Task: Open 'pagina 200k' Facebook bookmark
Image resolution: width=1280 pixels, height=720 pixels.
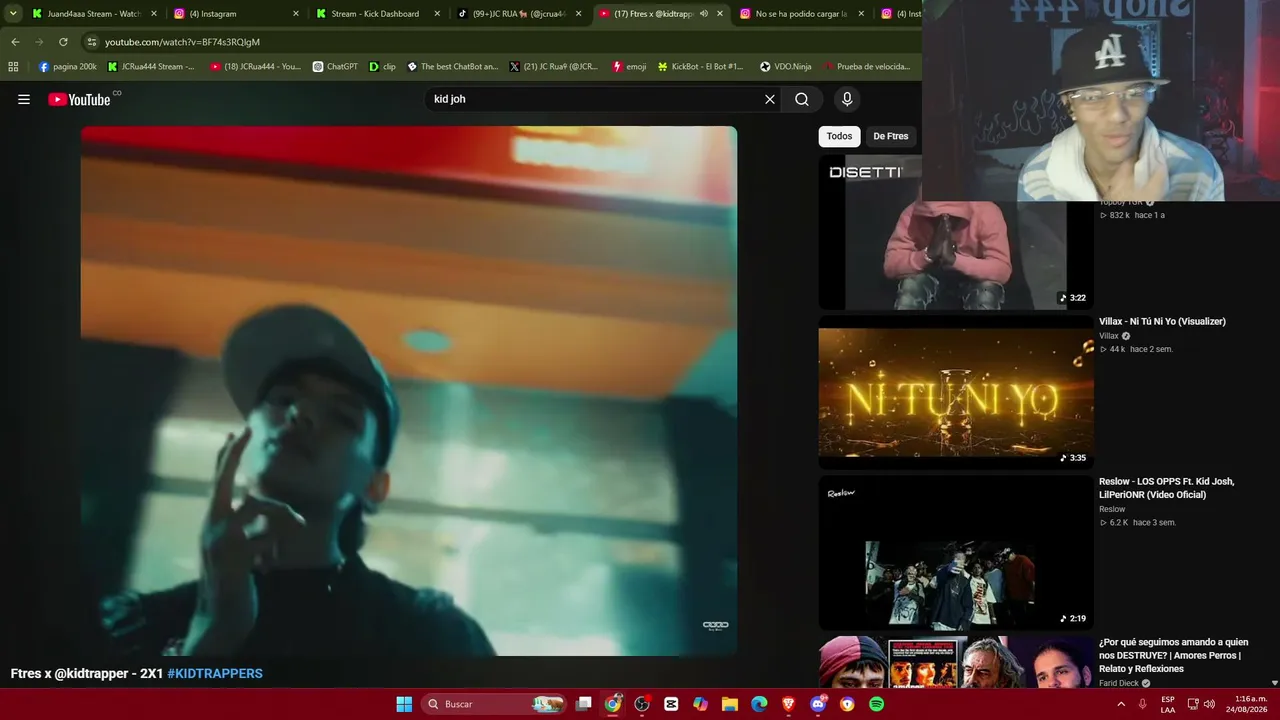Action: [x=68, y=67]
